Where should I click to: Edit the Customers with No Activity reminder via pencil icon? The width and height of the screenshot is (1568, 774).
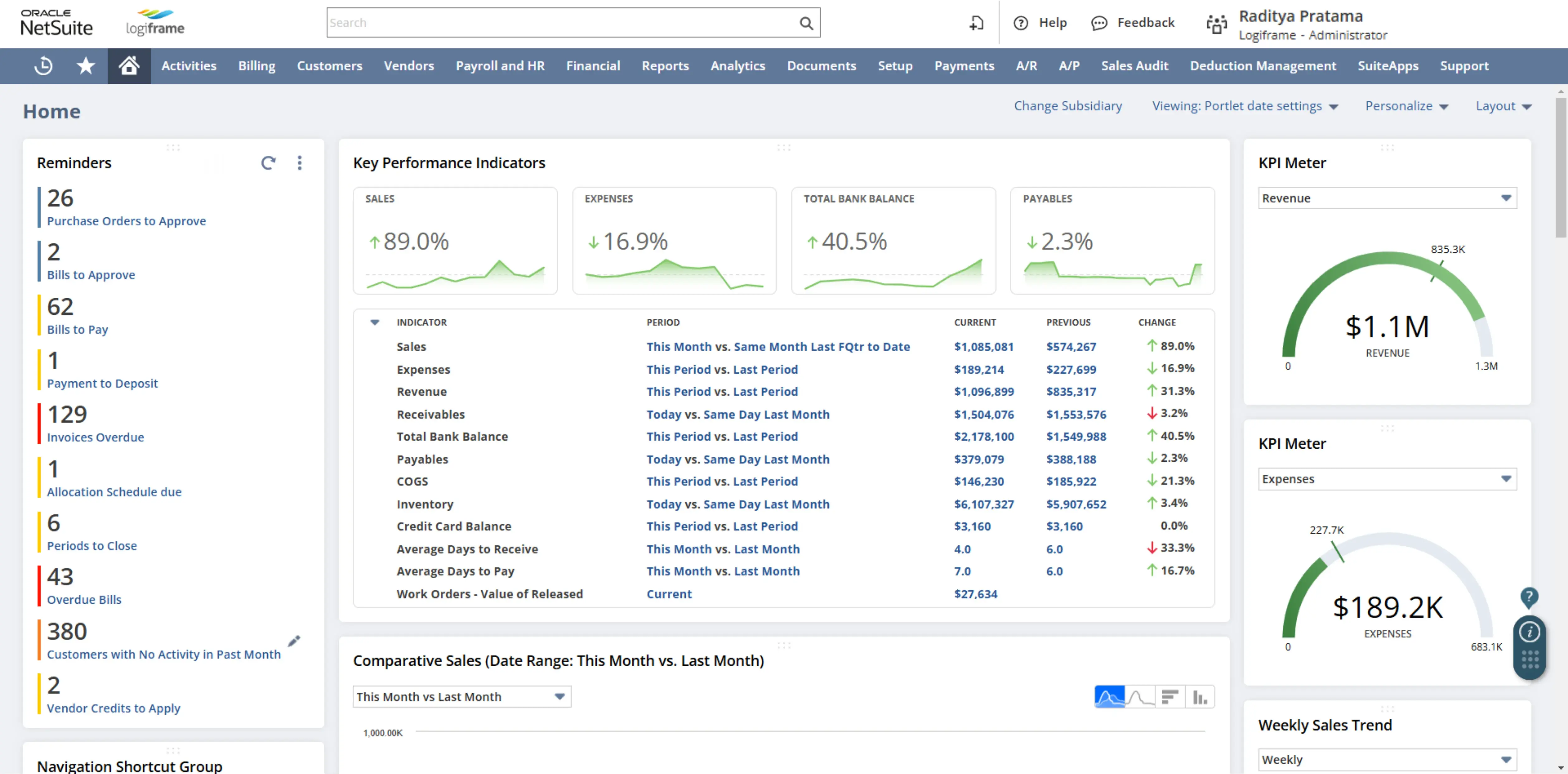[x=295, y=641]
